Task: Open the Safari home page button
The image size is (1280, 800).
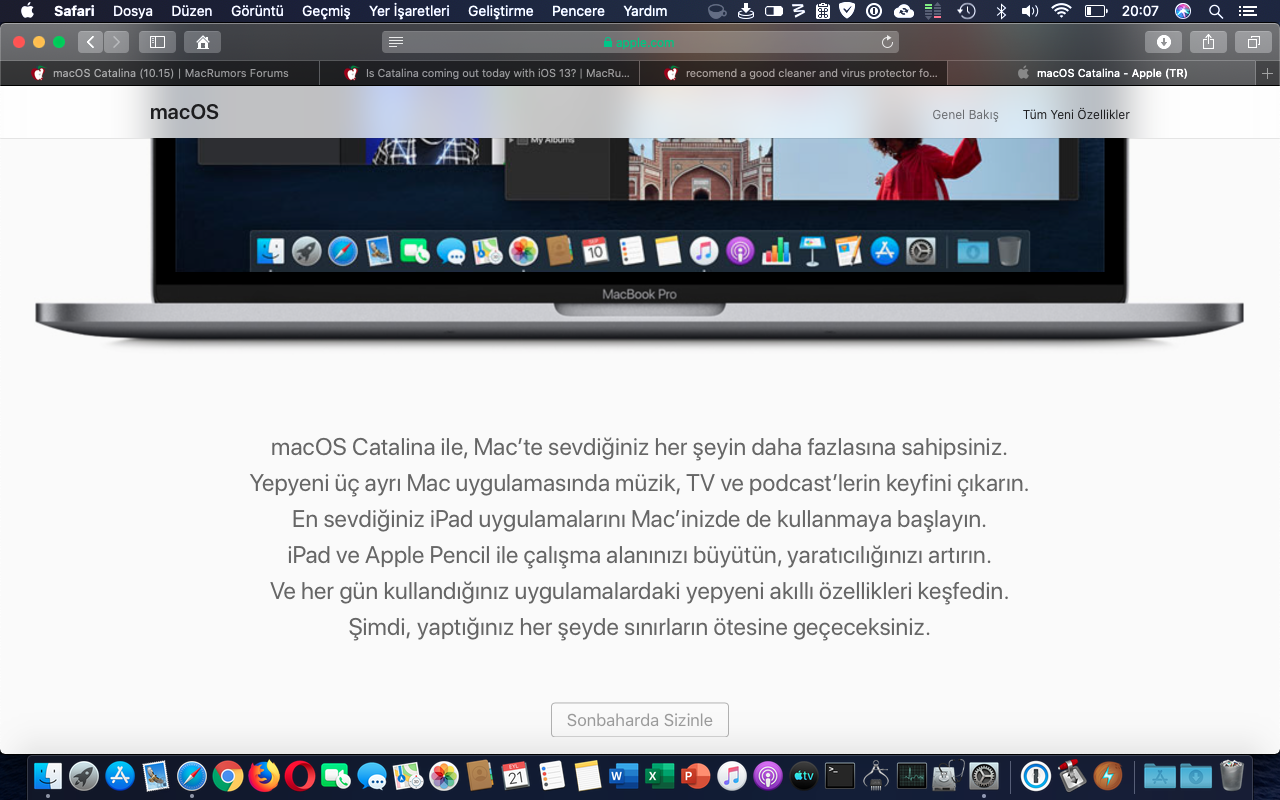Action: pos(203,42)
